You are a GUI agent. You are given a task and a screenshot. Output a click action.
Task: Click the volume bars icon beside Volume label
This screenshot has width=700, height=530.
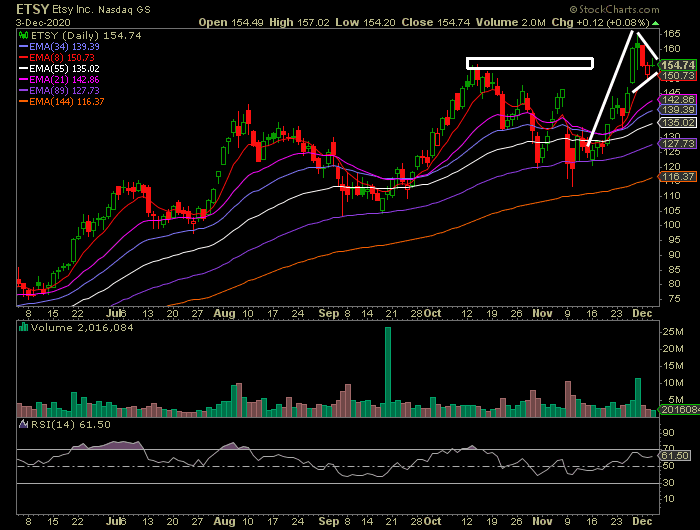23,327
